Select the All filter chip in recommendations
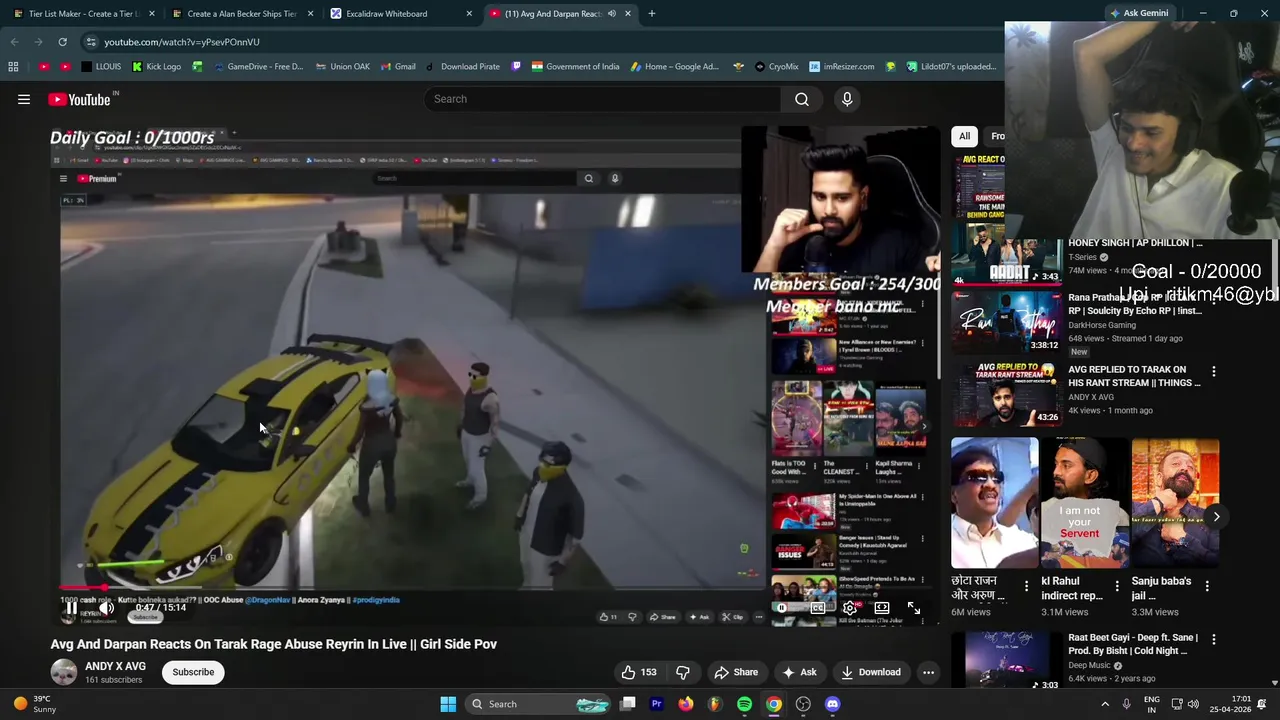 pos(964,136)
